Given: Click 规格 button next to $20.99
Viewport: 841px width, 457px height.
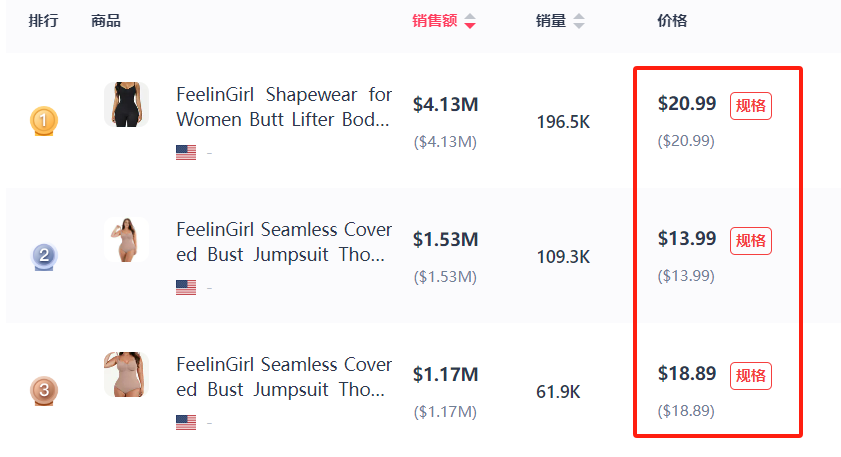Looking at the screenshot, I should [751, 105].
